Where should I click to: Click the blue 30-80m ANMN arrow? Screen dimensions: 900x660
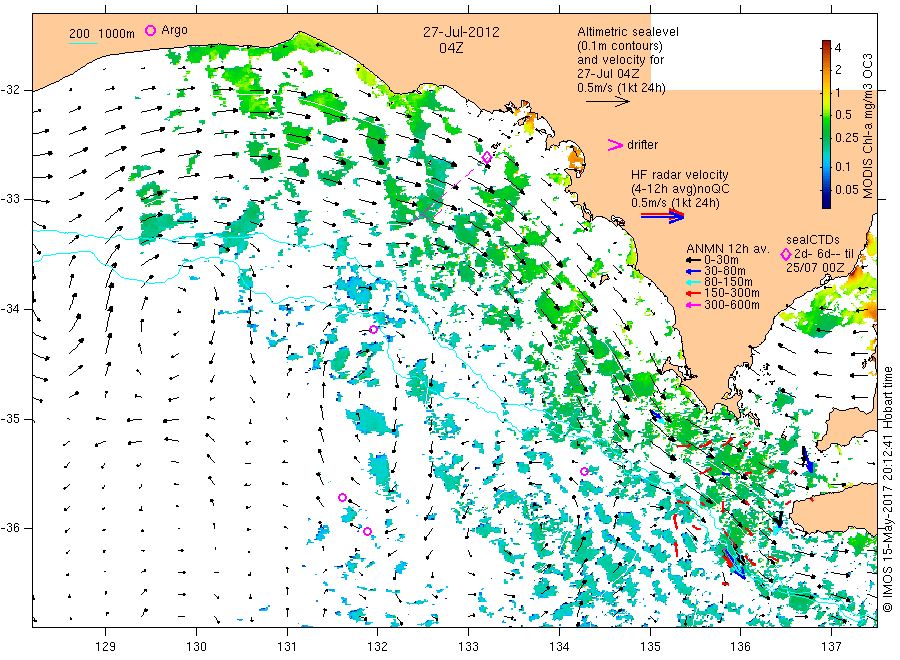[693, 271]
